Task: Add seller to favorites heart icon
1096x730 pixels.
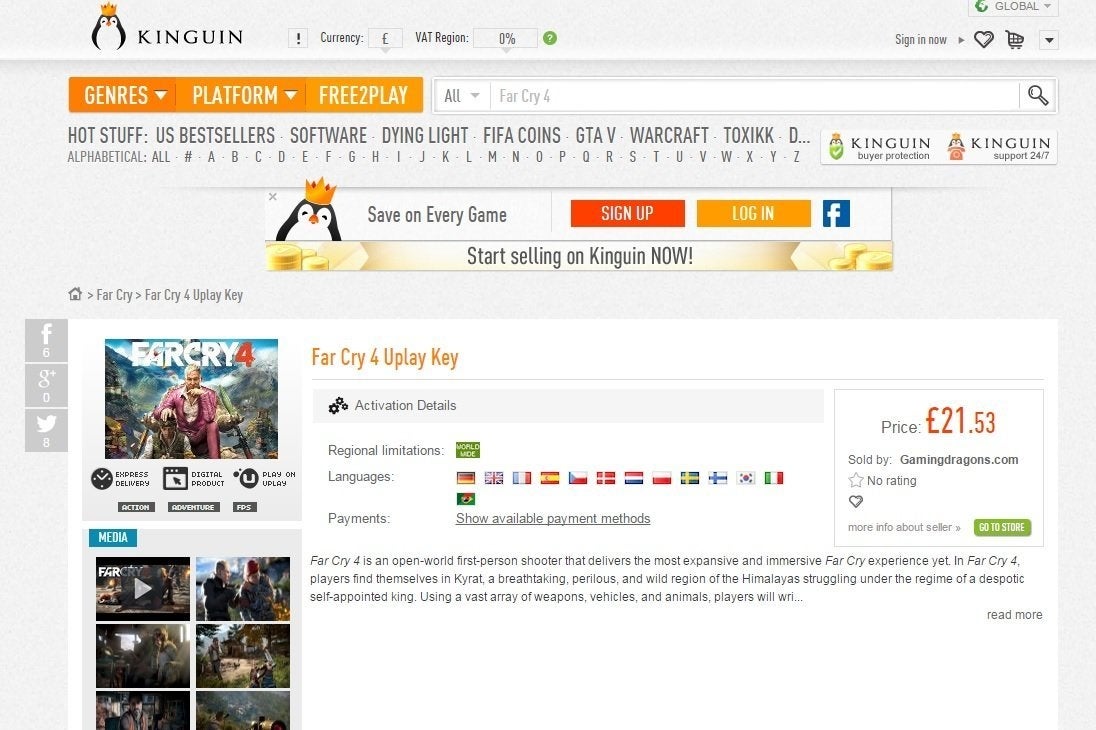Action: (855, 502)
